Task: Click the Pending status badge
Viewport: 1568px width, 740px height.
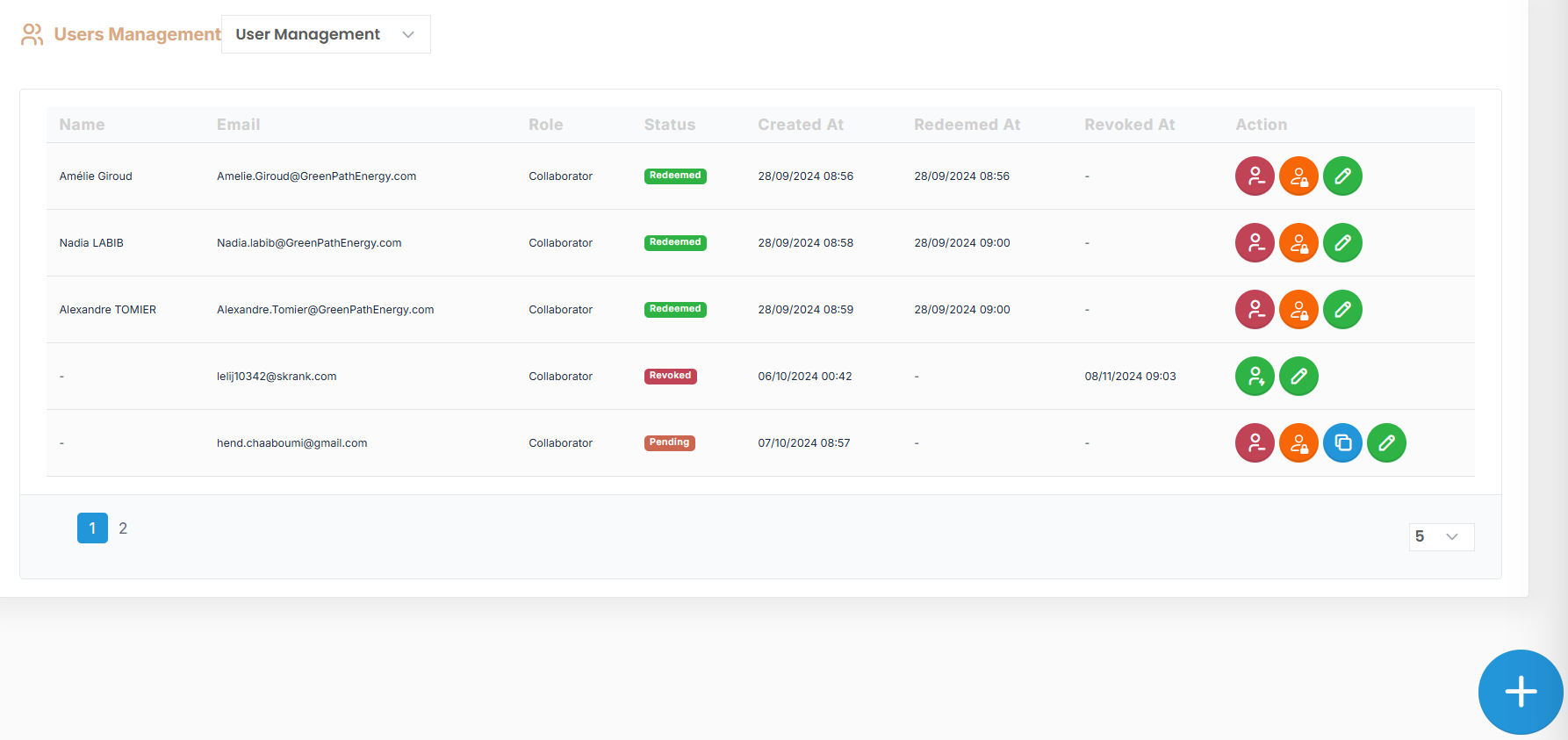Action: 669,442
